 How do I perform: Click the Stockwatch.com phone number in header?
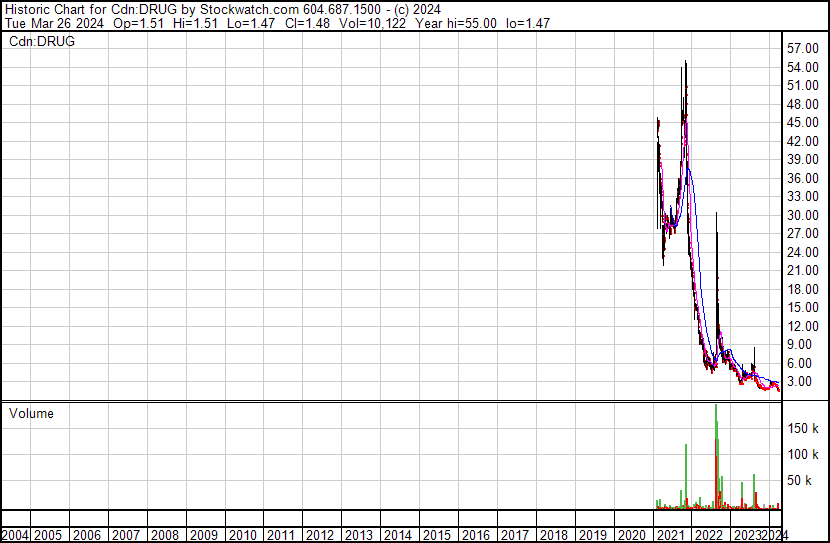(341, 9)
